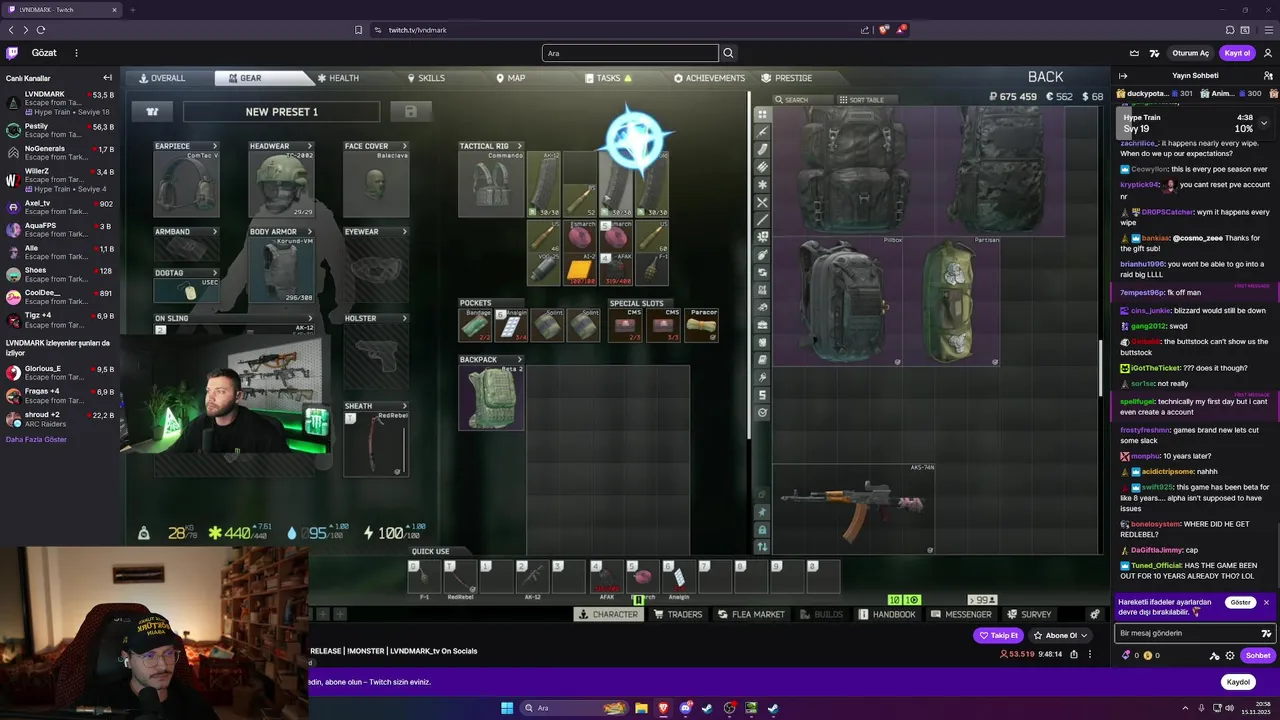This screenshot has width=1280, height=720.
Task: Click the Göster button in chat notice
Action: [x=1240, y=603]
